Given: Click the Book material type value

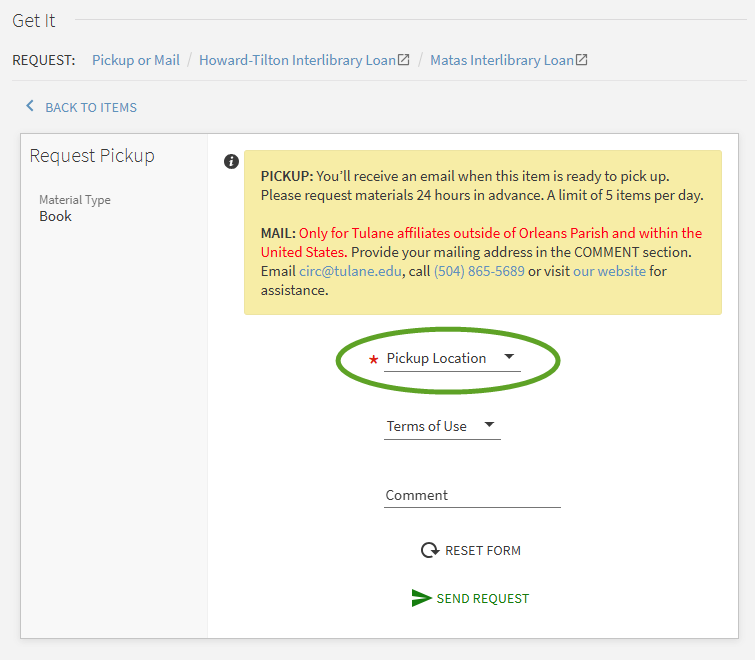Looking at the screenshot, I should click(x=56, y=216).
